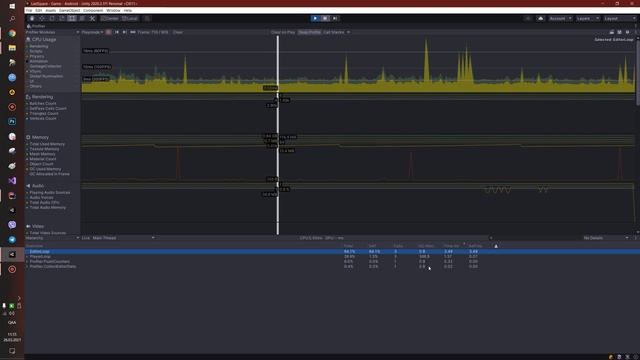The height and width of the screenshot is (360, 640).
Task: Open the GameObject menu
Action: pos(69,10)
